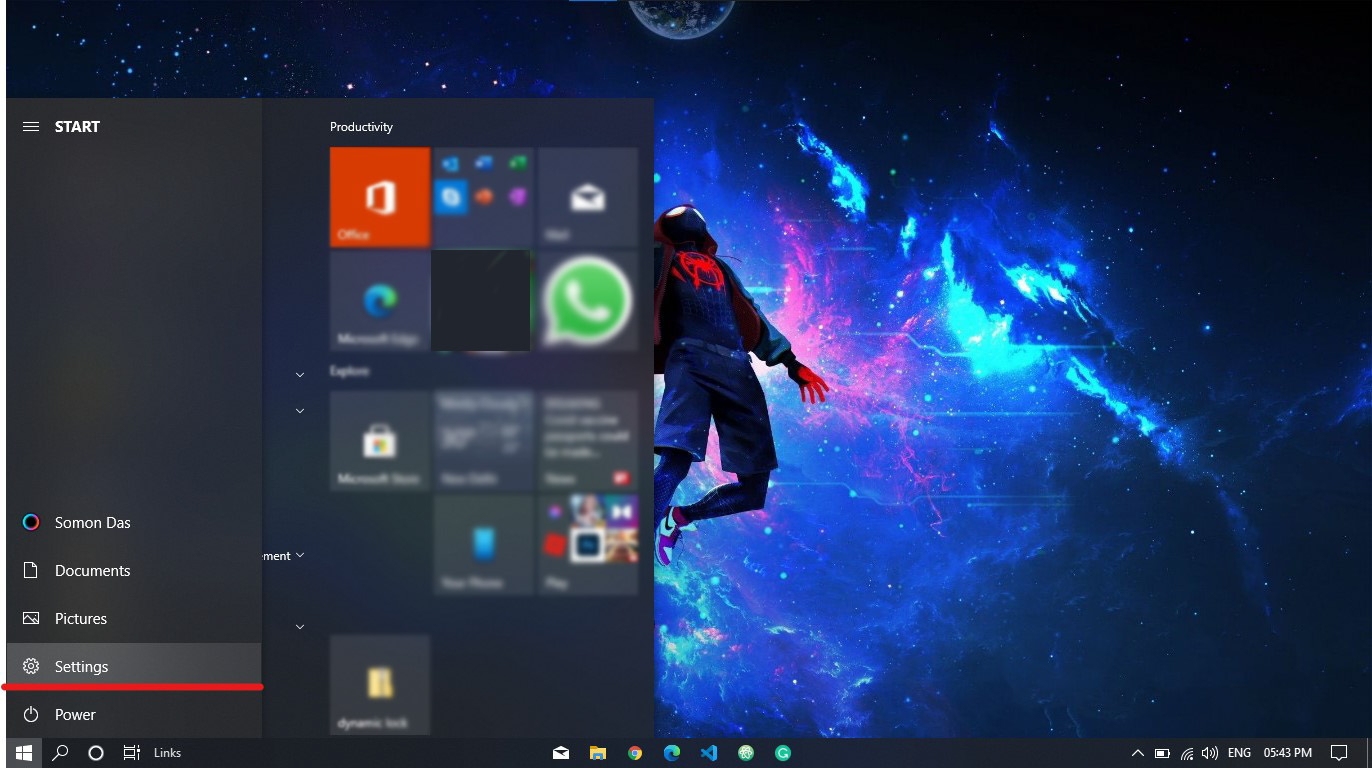This screenshot has width=1372, height=768.
Task: Check the battery status icon
Action: coord(1162,753)
